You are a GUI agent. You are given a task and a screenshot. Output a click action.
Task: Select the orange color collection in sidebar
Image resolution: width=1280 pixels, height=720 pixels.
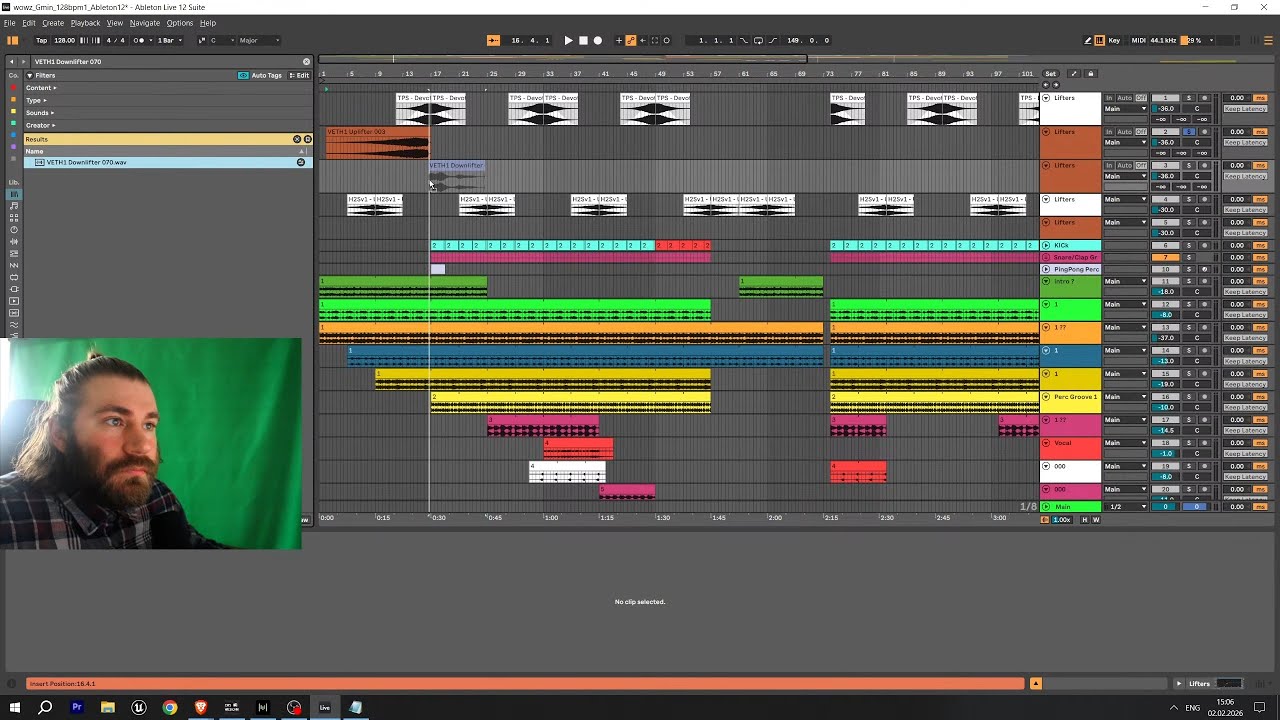pos(13,99)
